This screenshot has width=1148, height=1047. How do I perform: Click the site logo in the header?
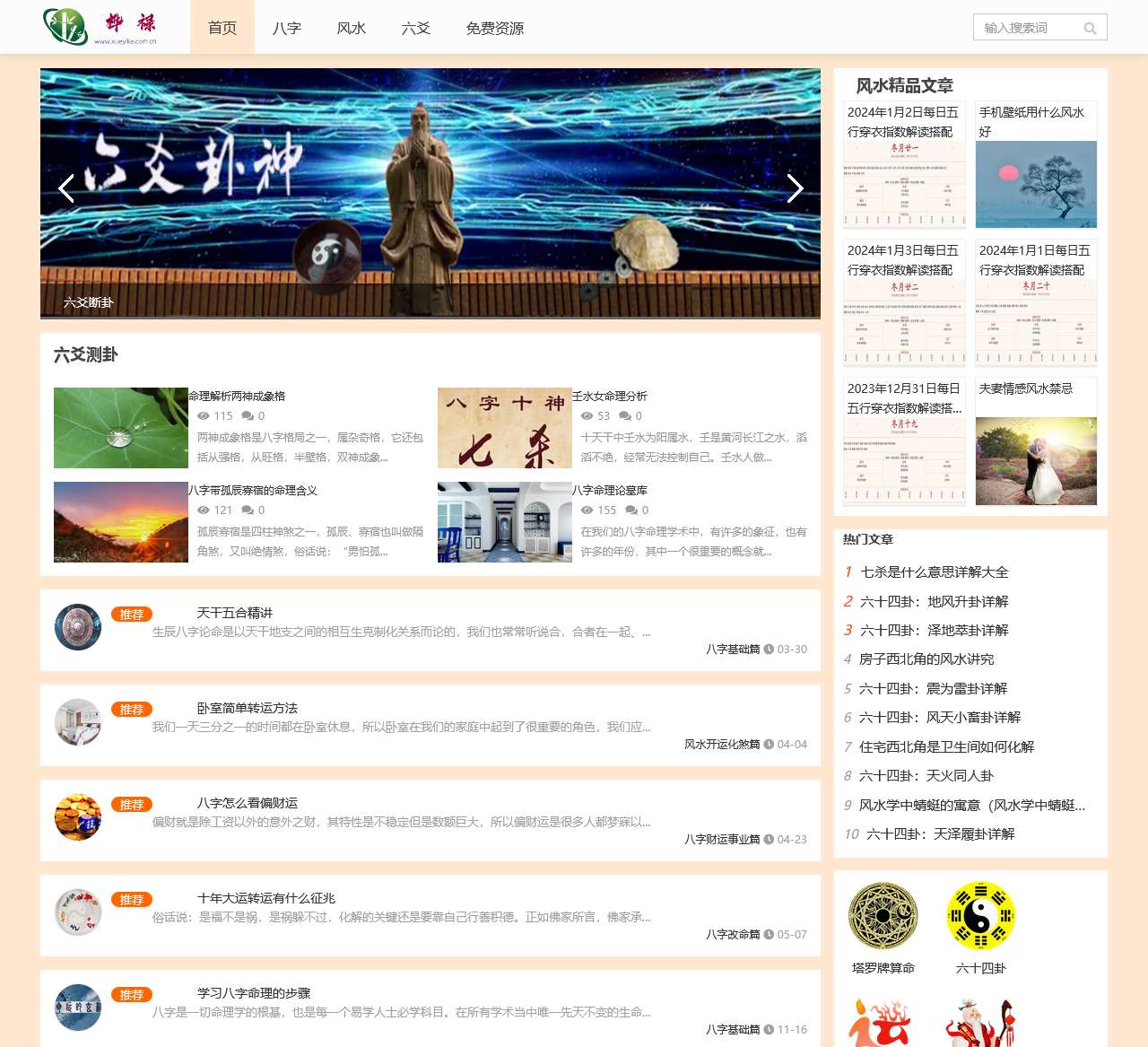[x=100, y=27]
